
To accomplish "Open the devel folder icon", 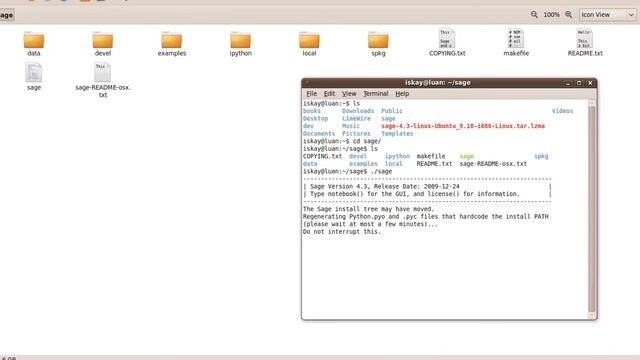I will [102, 40].
